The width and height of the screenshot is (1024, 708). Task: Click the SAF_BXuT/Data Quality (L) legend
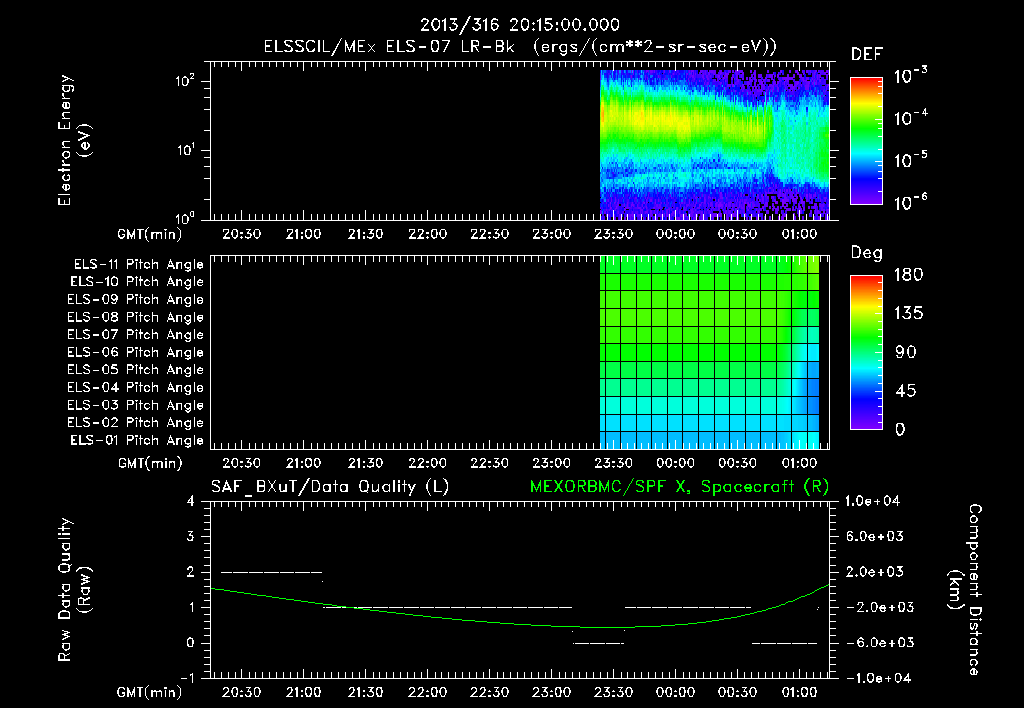pyautogui.click(x=330, y=487)
